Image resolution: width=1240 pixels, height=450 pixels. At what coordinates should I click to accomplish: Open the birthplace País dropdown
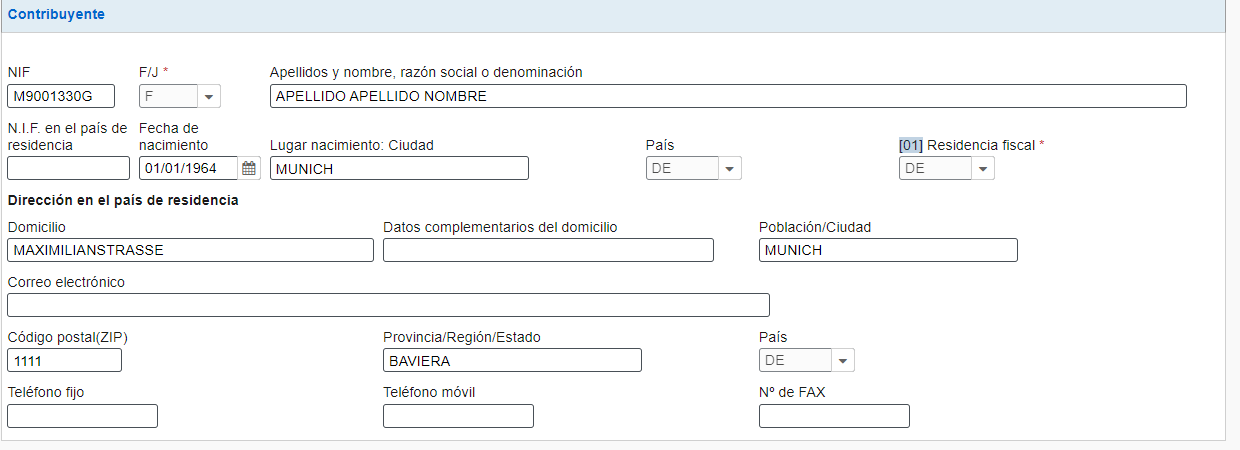tap(730, 169)
